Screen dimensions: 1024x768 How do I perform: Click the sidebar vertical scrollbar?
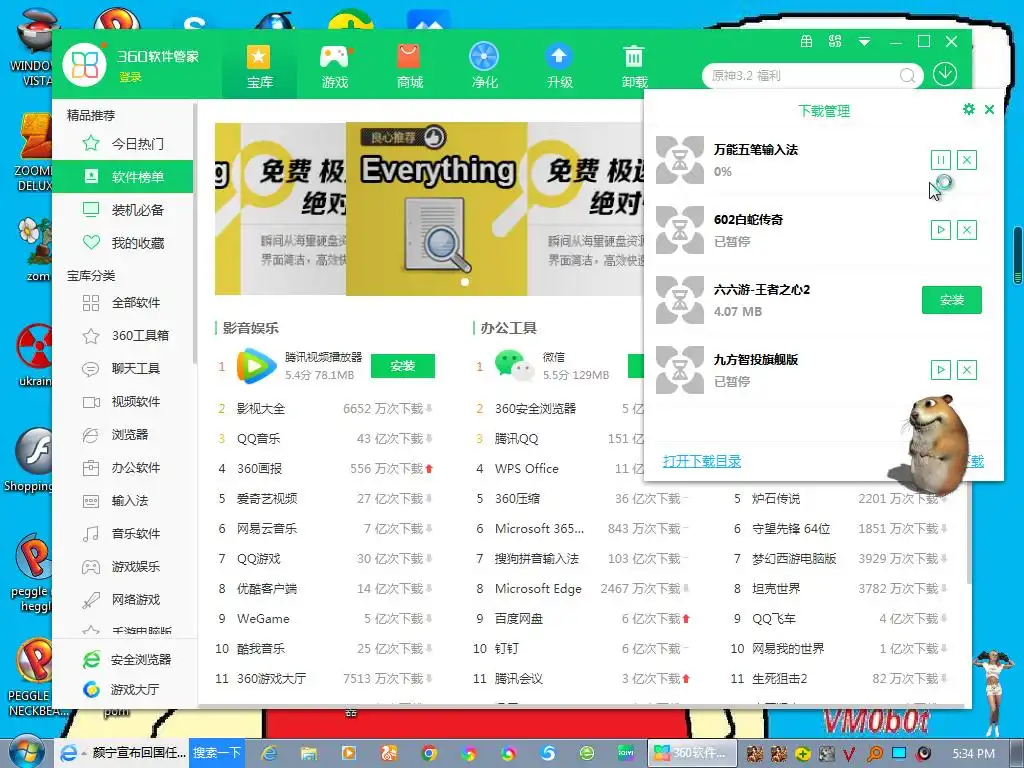coord(195,235)
